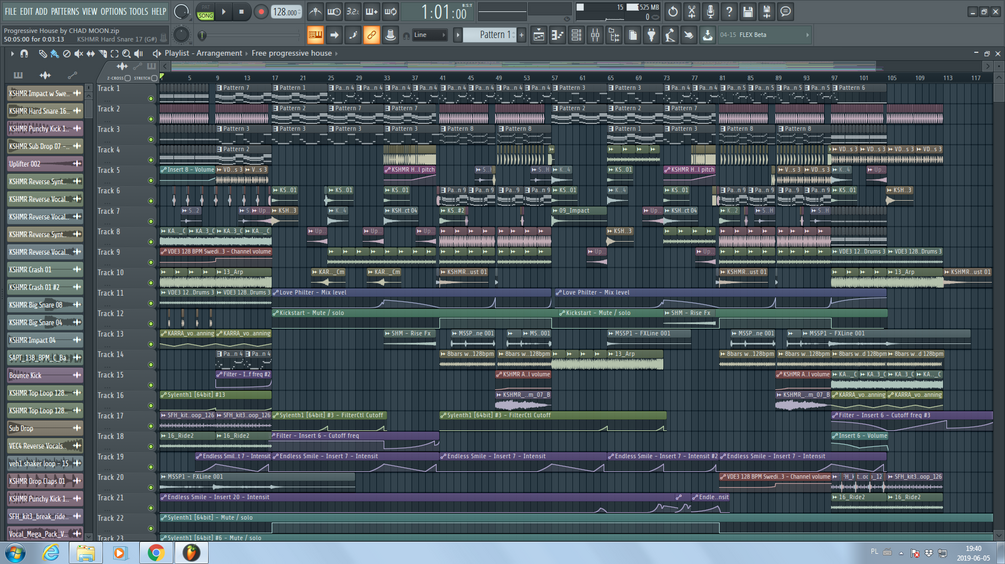Click the microphone one-click recording icon
Image resolution: width=1005 pixels, height=564 pixels.
(x=710, y=12)
